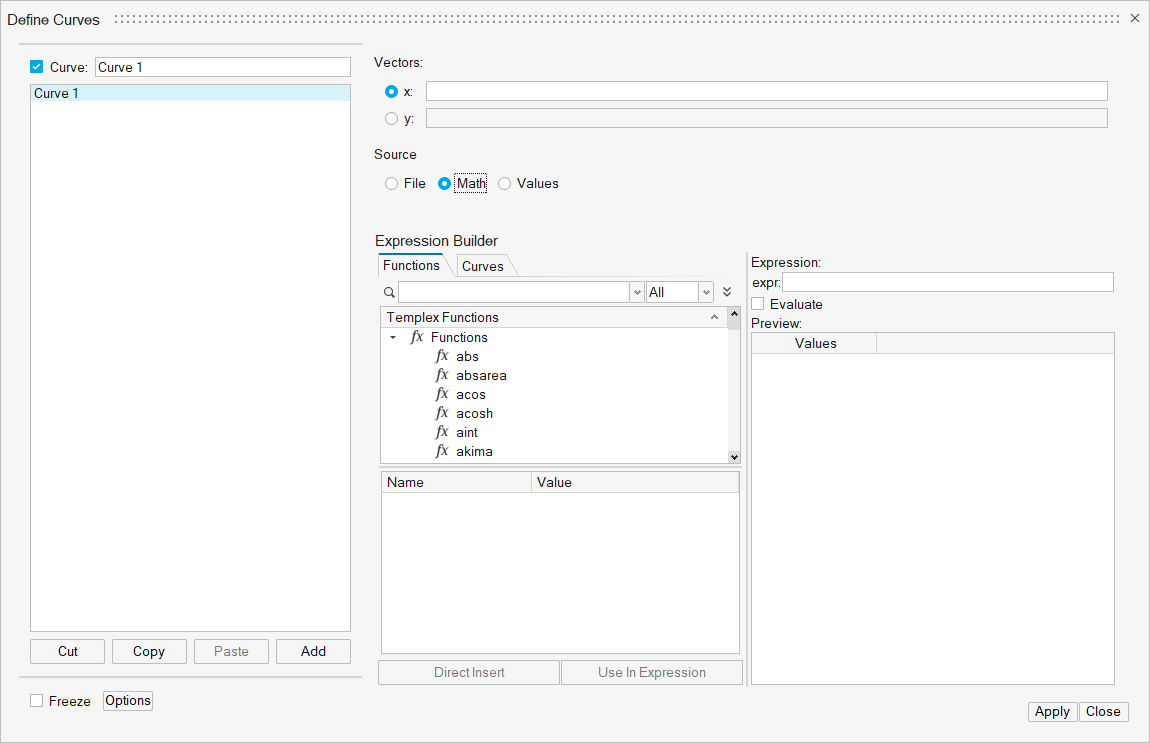This screenshot has height=743, width=1150.
Task: Select the abs function entry
Action: click(467, 357)
